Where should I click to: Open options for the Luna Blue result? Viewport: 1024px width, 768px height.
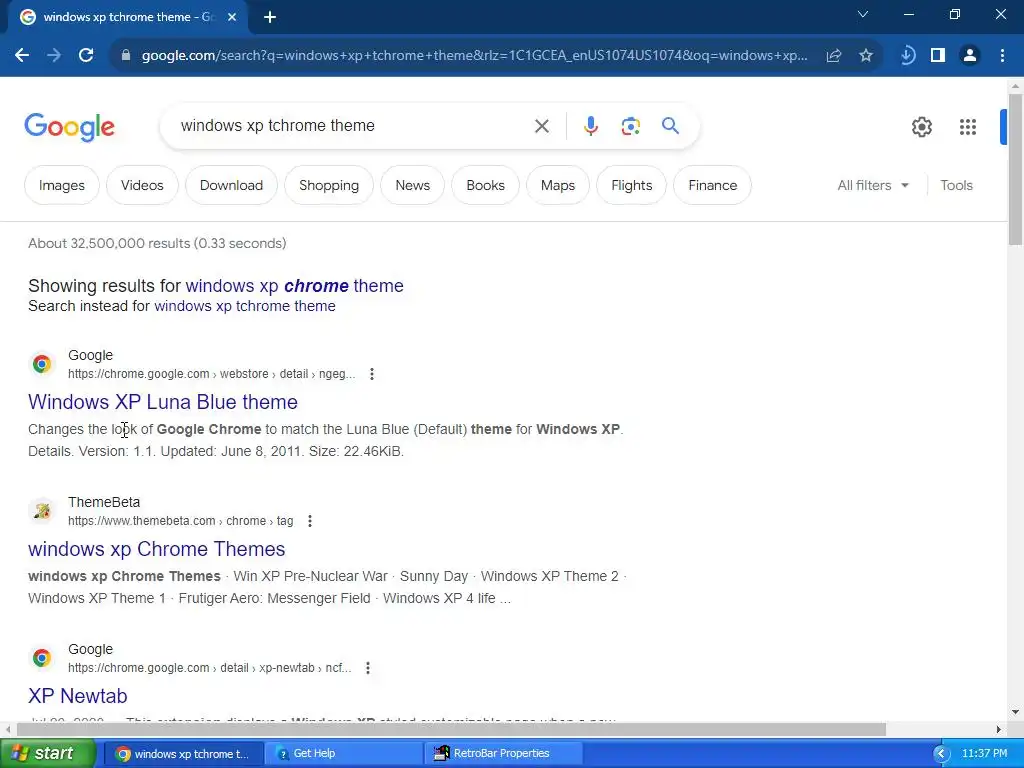(372, 374)
